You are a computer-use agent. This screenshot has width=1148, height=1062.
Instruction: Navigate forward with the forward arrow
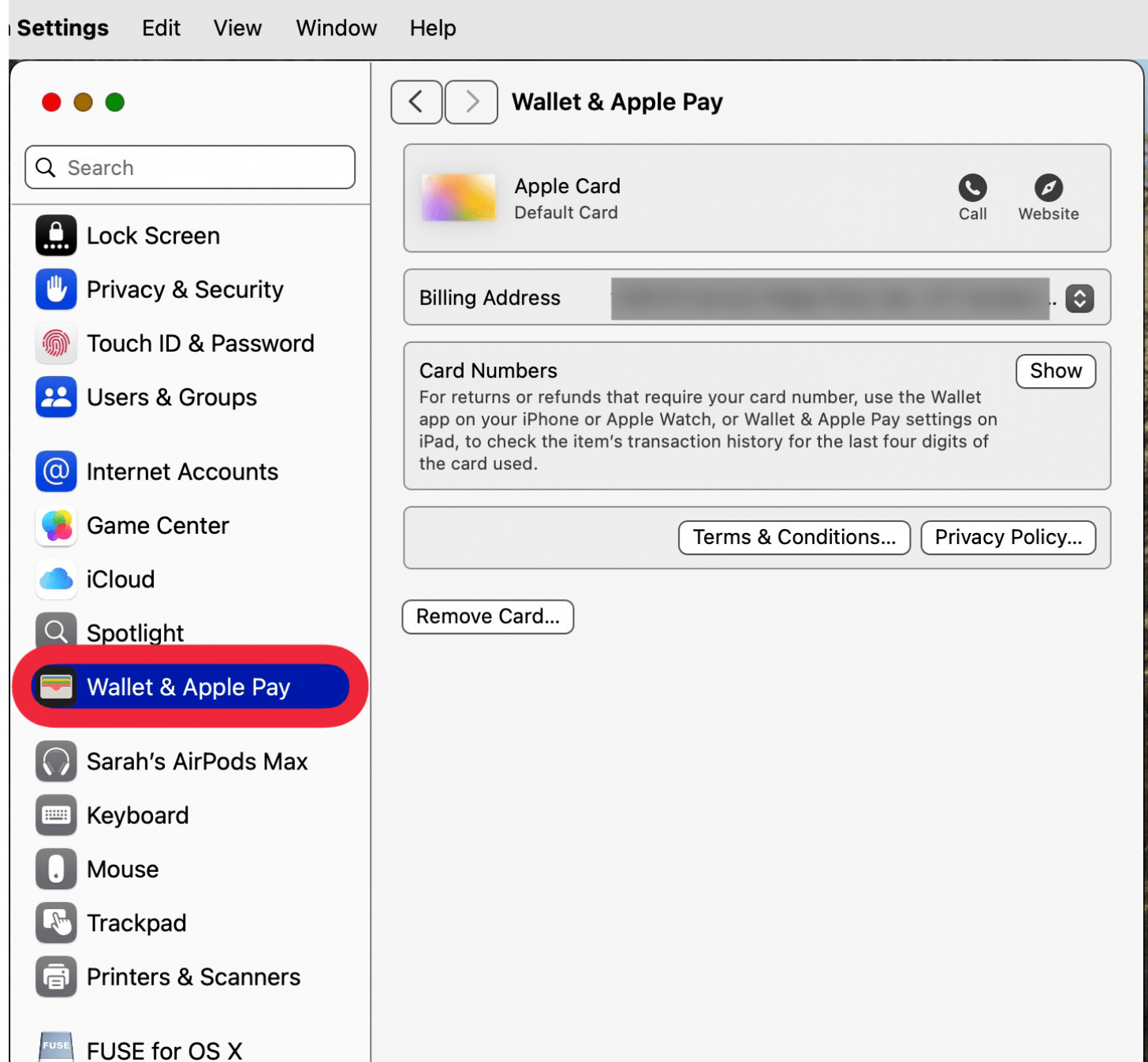(x=471, y=102)
